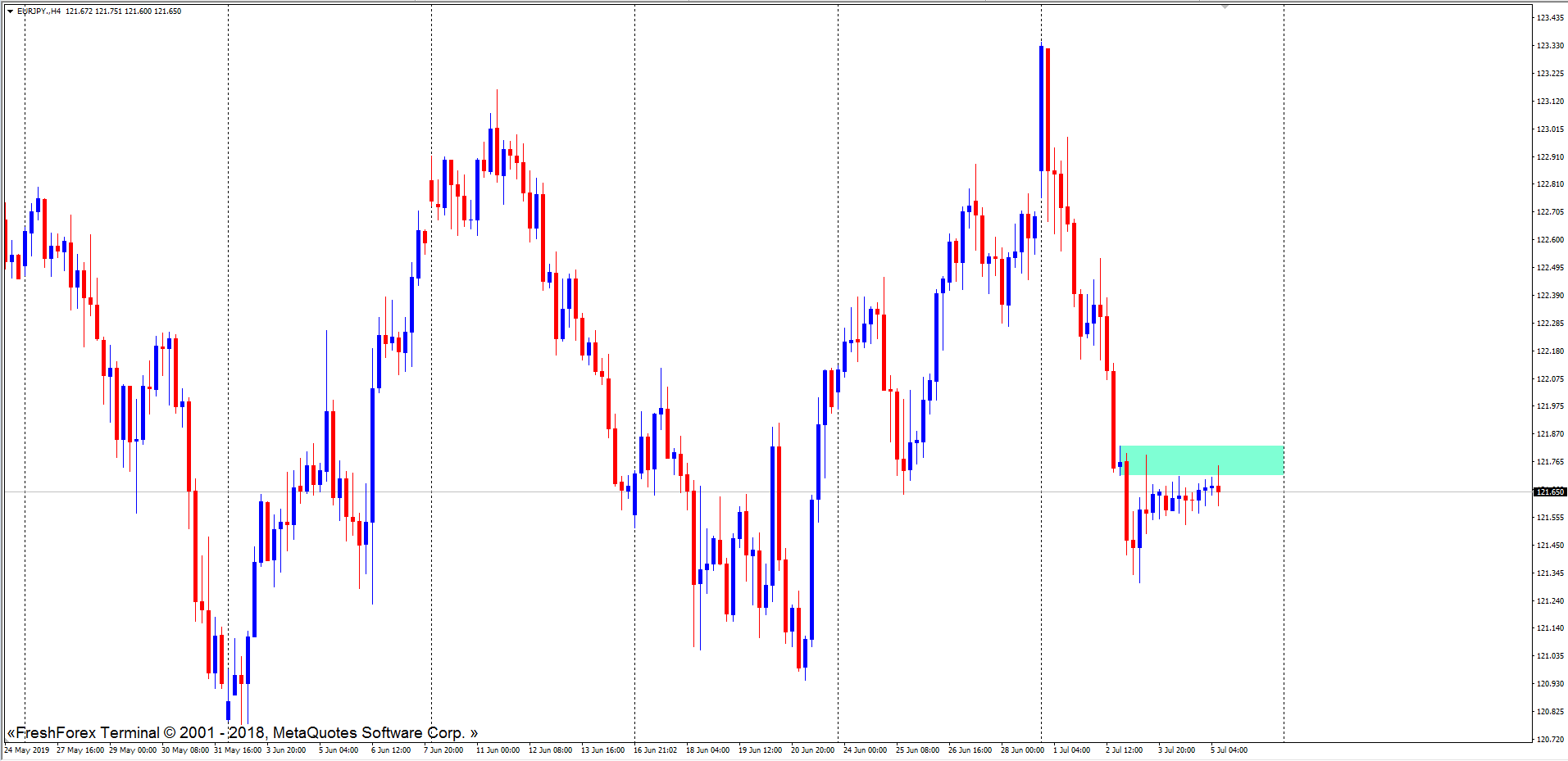The width and height of the screenshot is (1568, 761).
Task: Click the gray chart shift triangle marker
Action: point(1225,7)
